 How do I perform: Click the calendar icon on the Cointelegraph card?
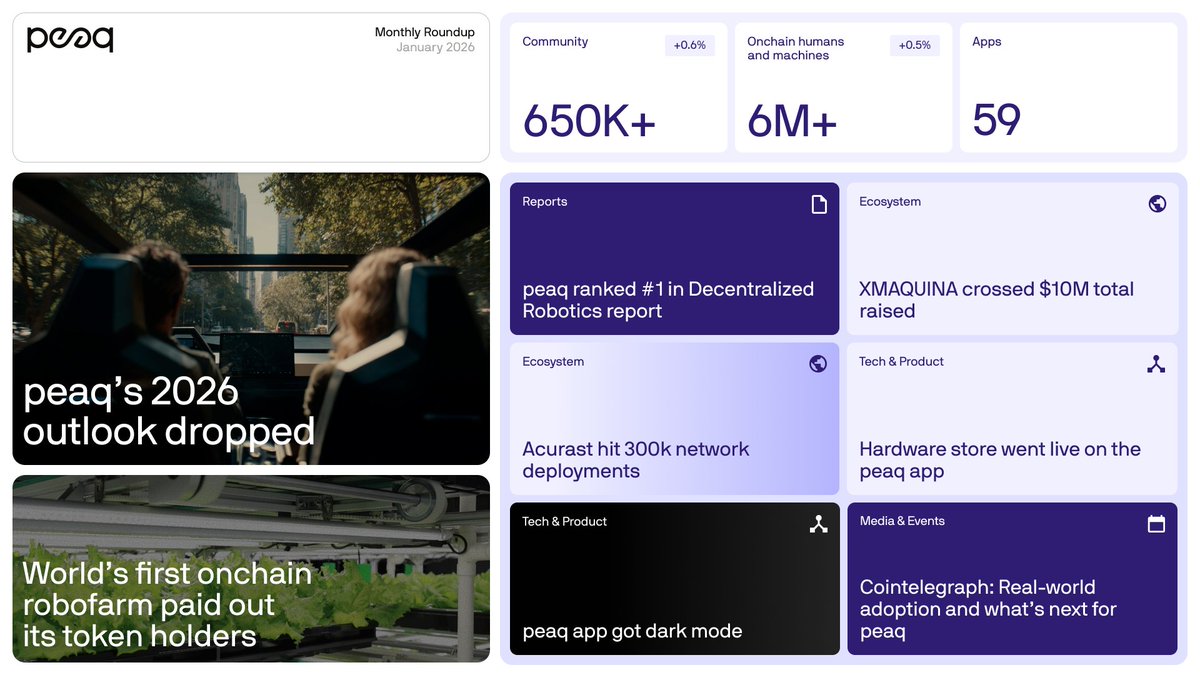coord(1157,524)
